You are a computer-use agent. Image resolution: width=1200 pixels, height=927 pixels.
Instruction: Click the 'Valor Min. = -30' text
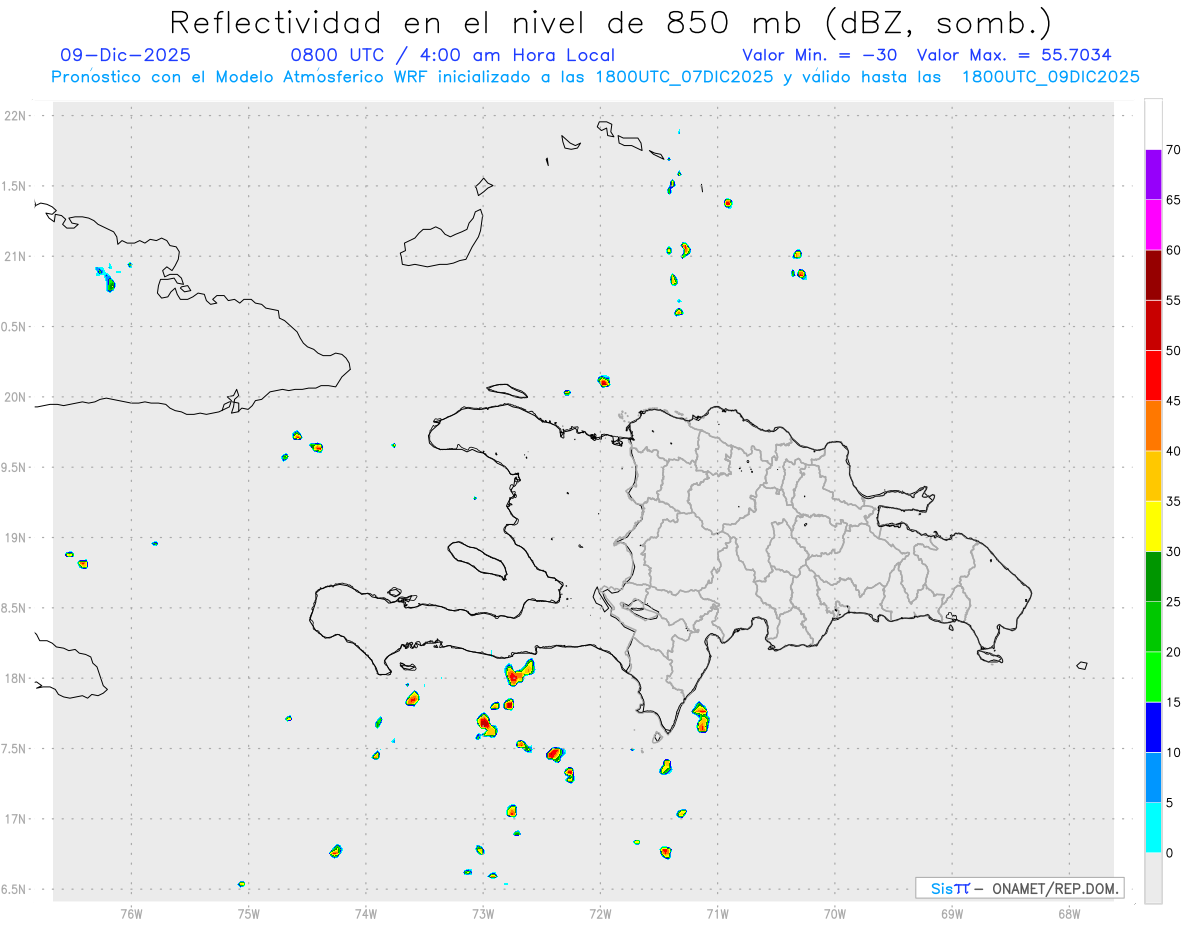click(x=822, y=55)
